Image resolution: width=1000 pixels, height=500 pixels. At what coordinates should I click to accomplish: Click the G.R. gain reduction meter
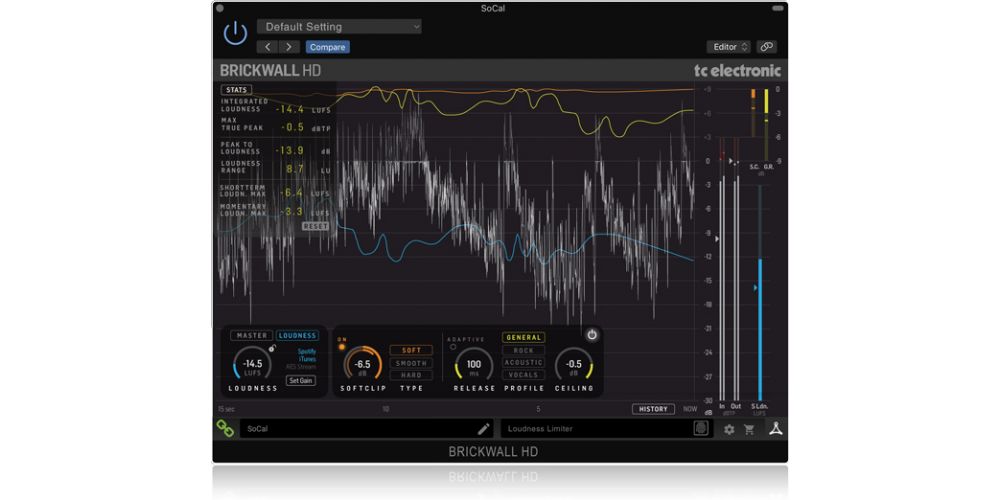[766, 126]
